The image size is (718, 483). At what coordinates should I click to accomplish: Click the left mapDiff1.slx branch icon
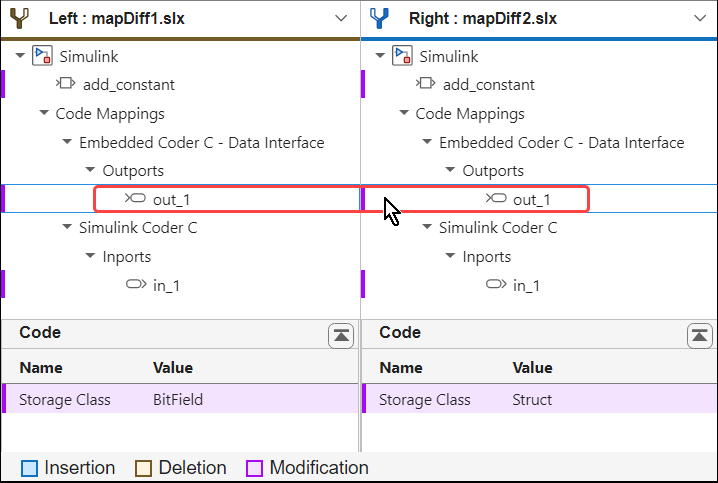pyautogui.click(x=20, y=18)
